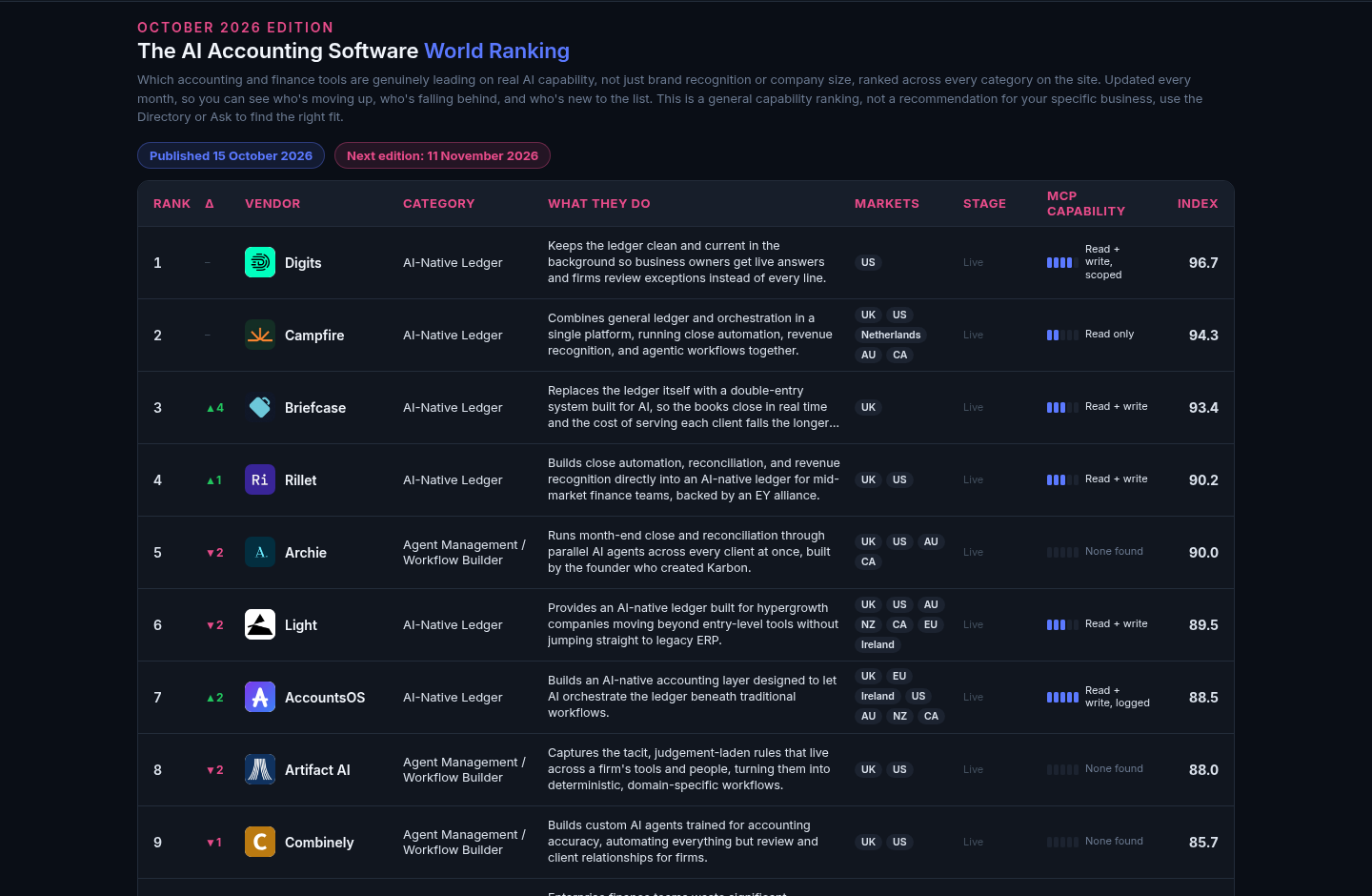1372x896 pixels.
Task: Click Rillet's green up-1 rank change arrow
Action: [214, 480]
